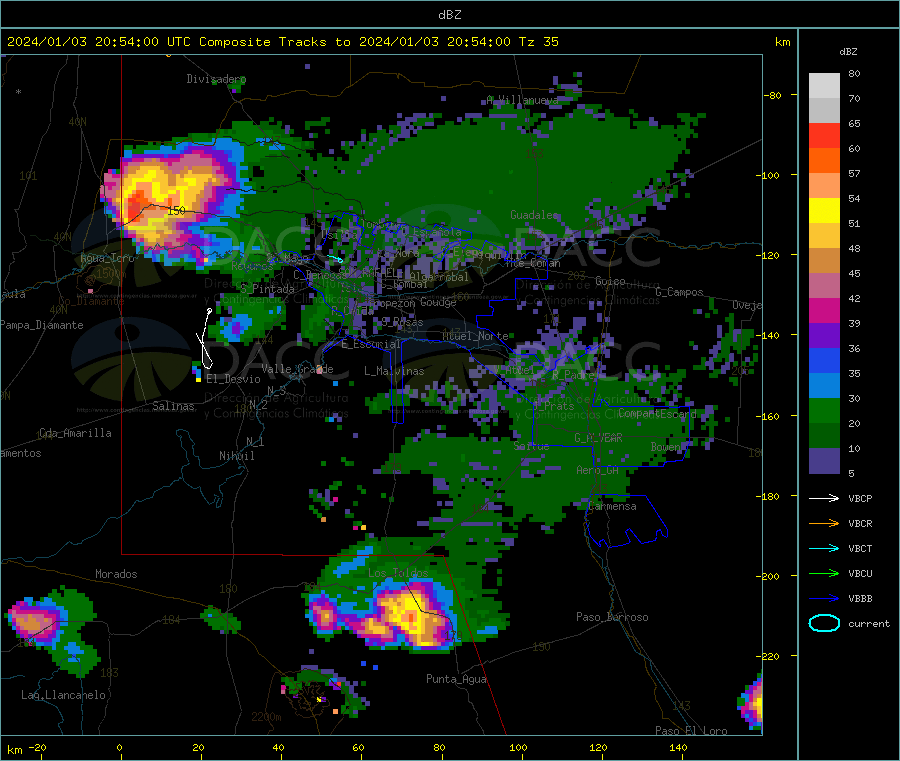Click the El_Desvio label
The height and width of the screenshot is (761, 900).
(233, 379)
